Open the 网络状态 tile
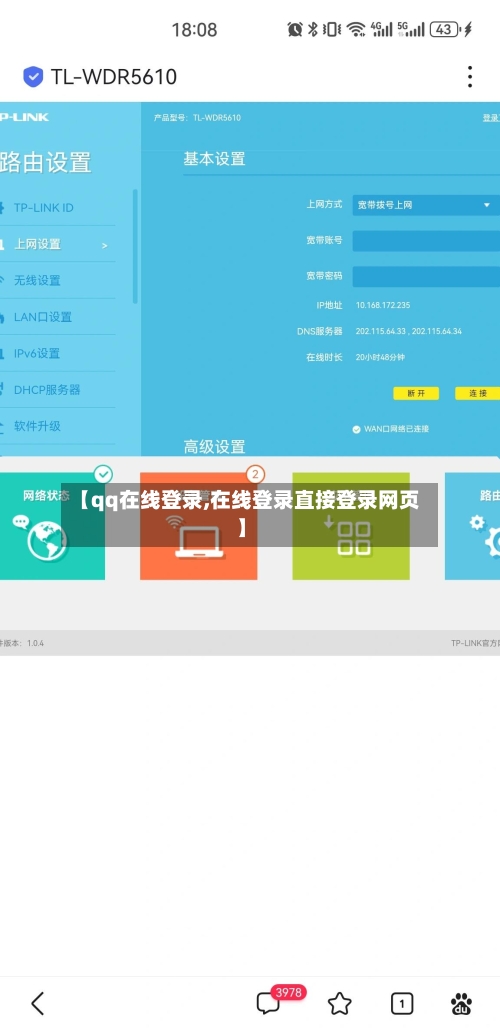The width and height of the screenshot is (500, 1031). (x=52, y=526)
